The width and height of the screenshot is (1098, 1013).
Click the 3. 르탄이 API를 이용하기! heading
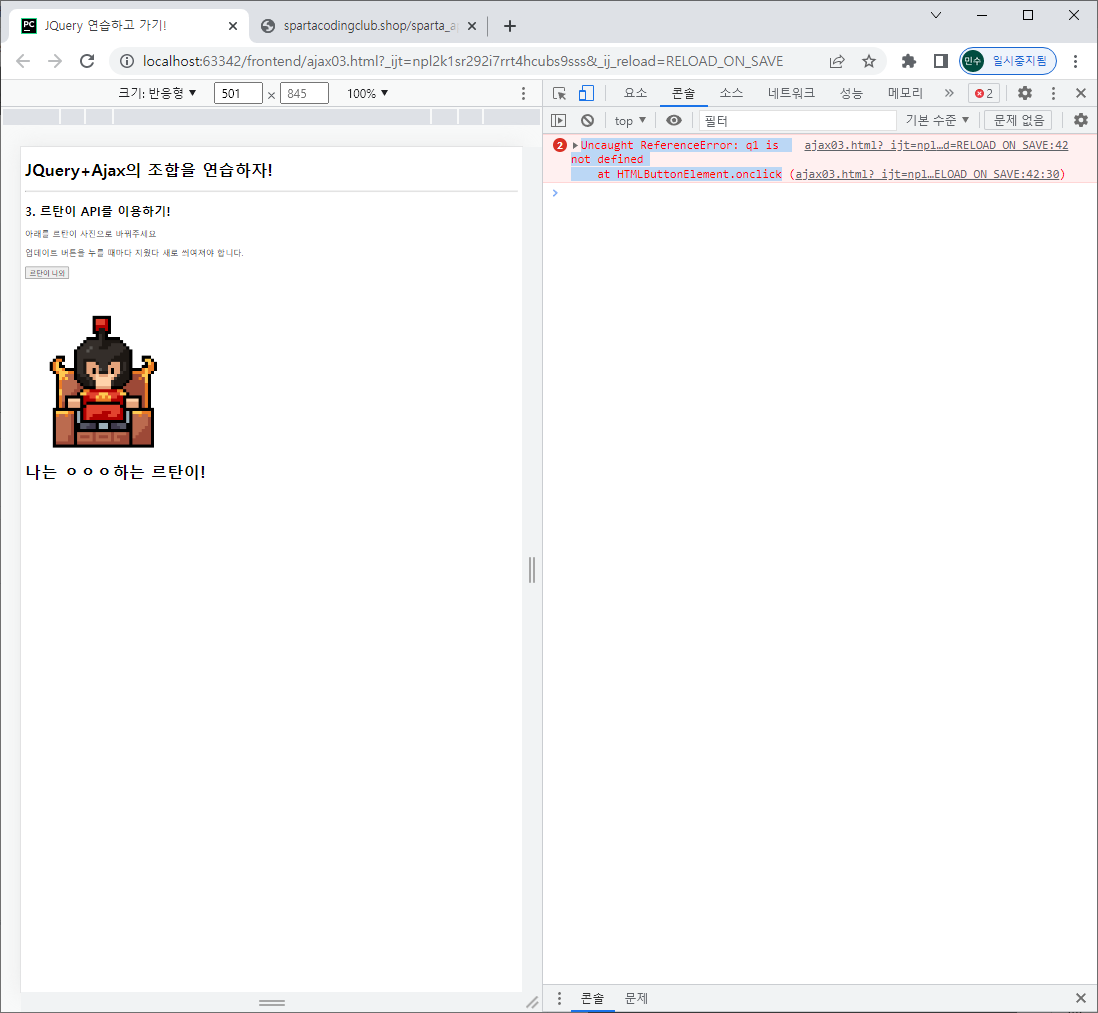click(x=97, y=211)
